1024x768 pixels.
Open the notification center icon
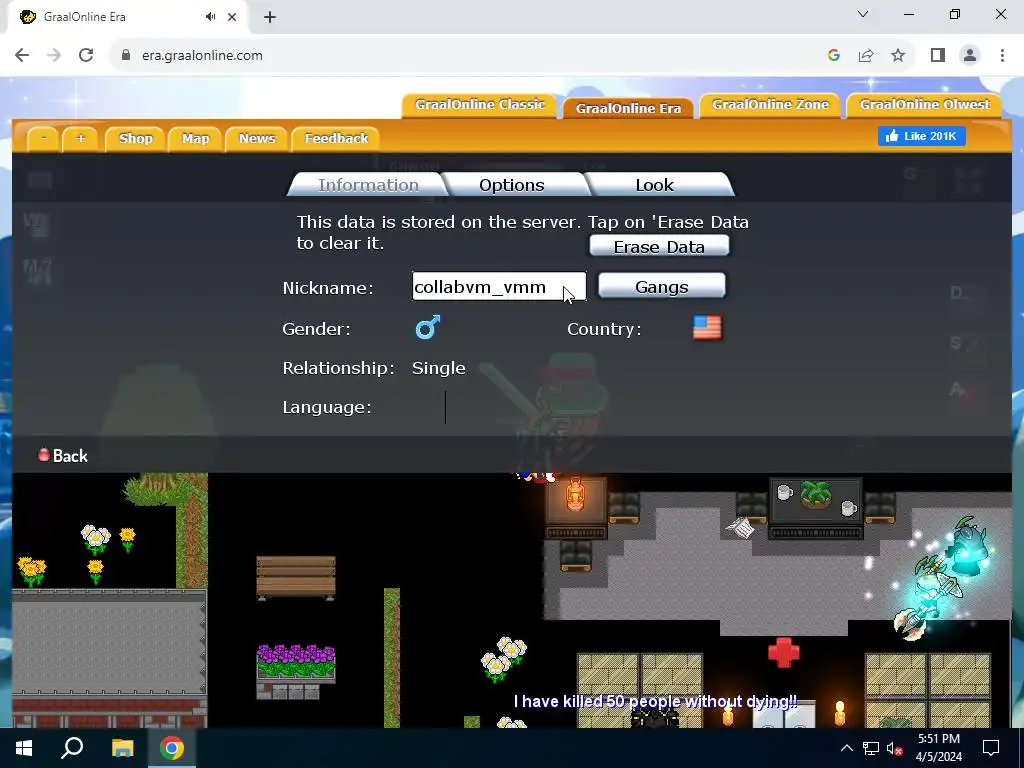[991, 748]
